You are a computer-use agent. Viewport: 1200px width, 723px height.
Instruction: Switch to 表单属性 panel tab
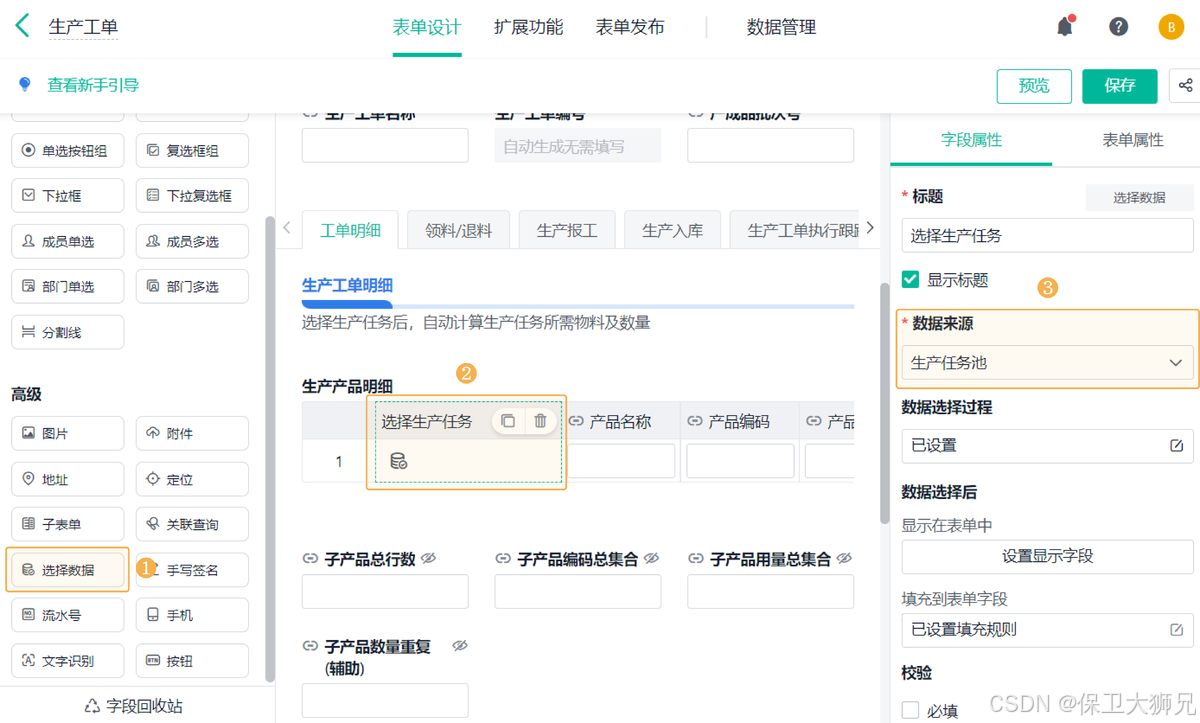point(1133,140)
